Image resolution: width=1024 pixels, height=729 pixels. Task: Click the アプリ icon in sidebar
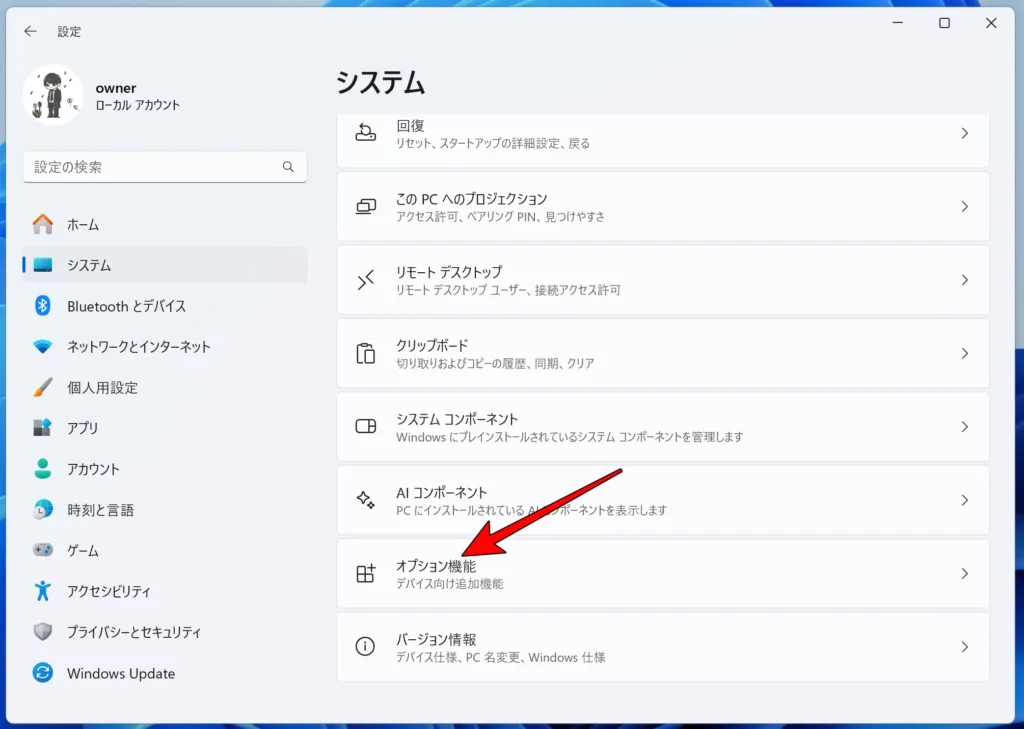pos(42,428)
